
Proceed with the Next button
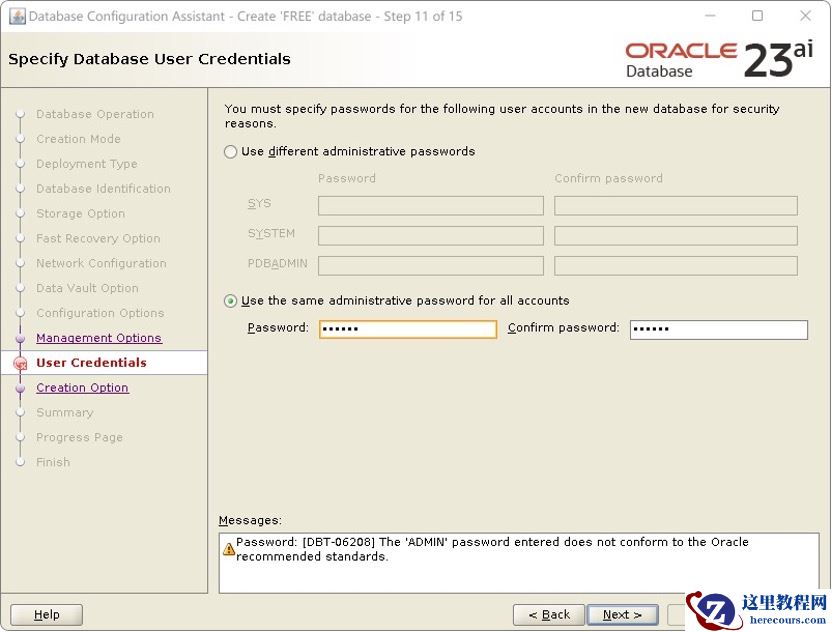622,614
